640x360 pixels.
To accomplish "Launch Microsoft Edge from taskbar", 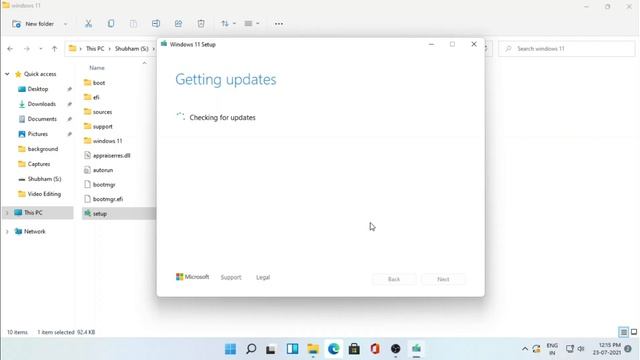I will click(x=333, y=349).
